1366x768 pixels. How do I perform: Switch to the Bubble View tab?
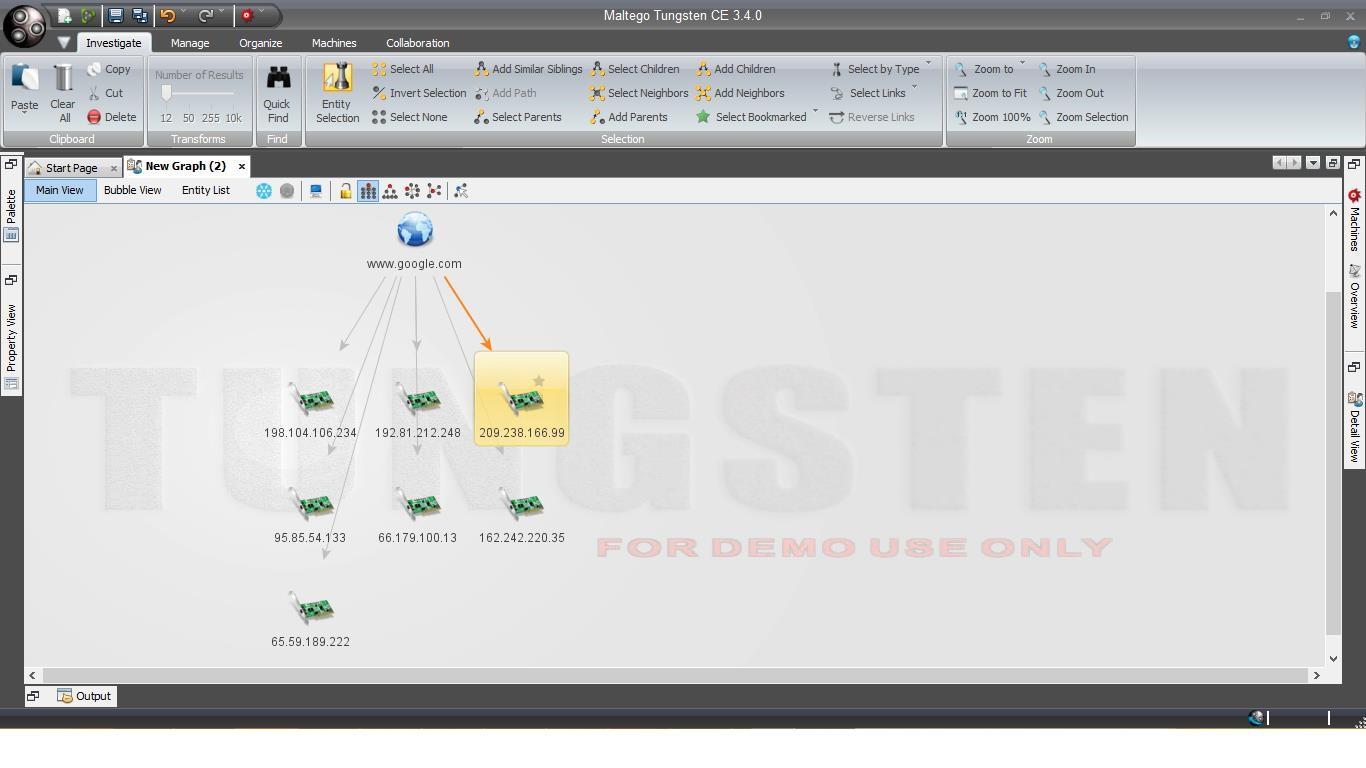(x=132, y=190)
